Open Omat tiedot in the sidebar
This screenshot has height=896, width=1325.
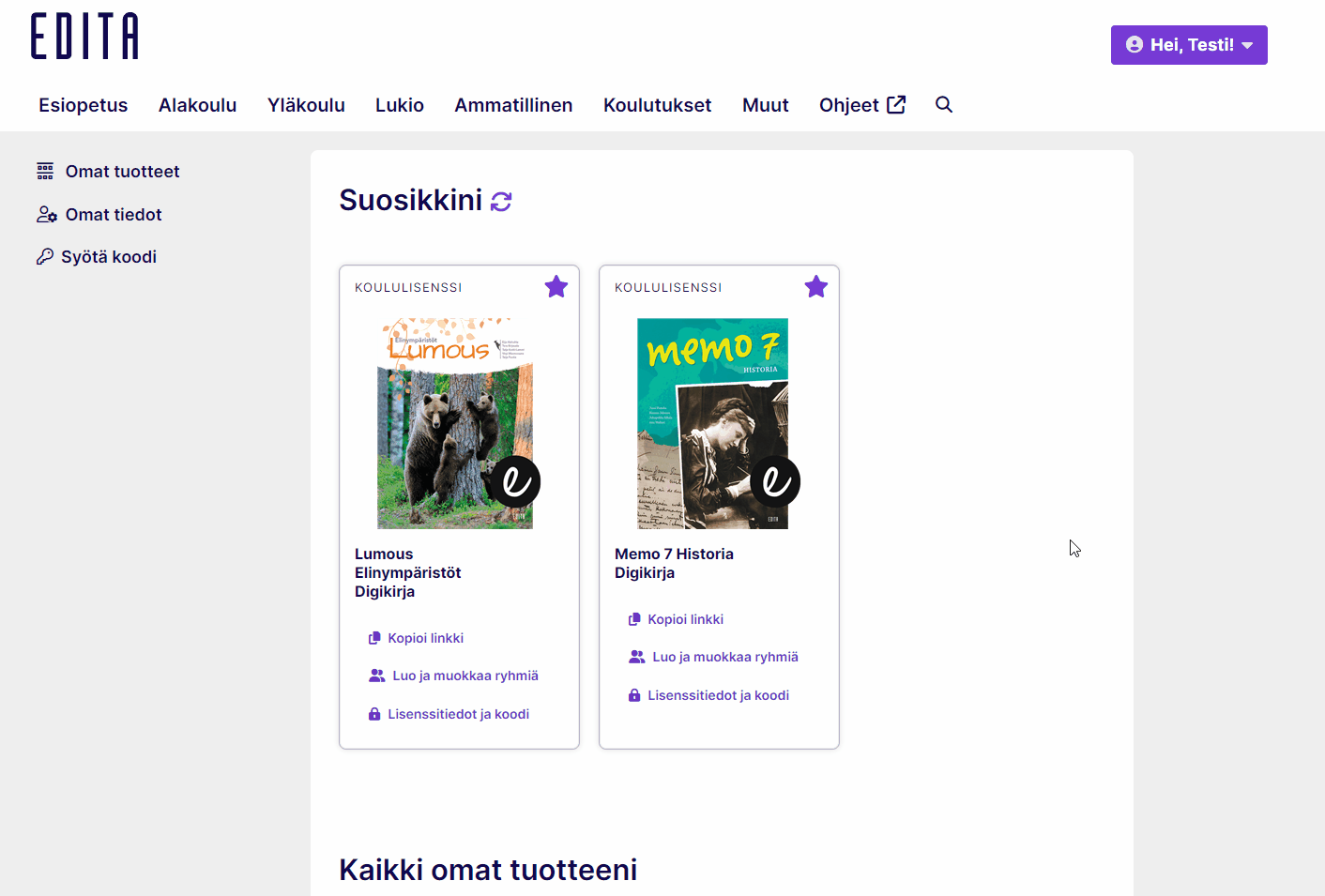point(99,215)
